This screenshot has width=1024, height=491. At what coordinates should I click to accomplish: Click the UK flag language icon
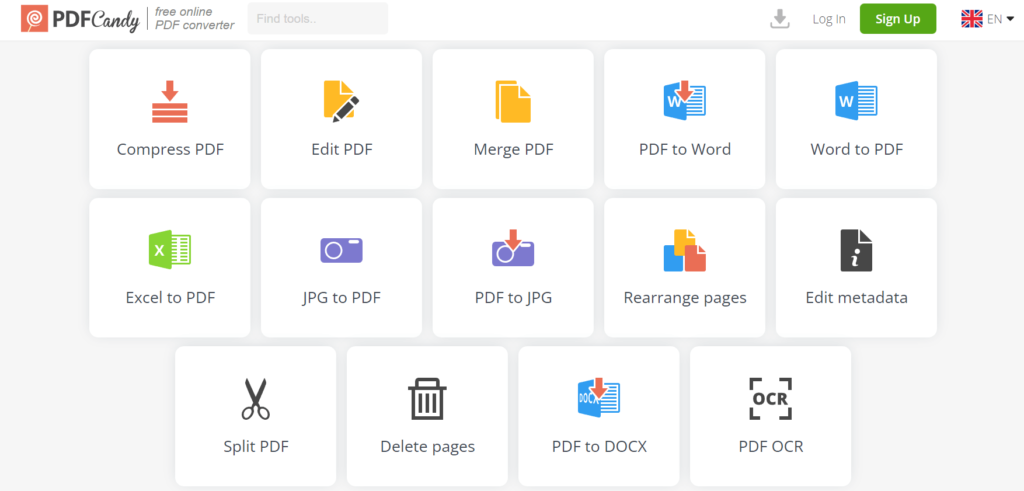pos(972,19)
